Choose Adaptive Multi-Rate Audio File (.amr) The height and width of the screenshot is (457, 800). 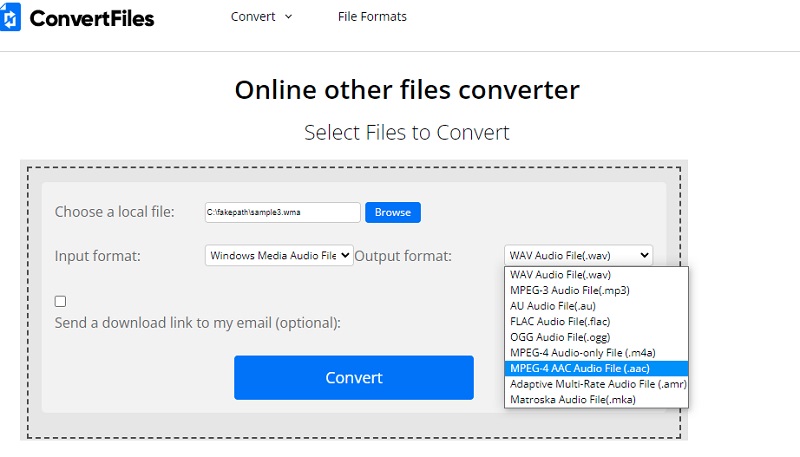tap(596, 384)
